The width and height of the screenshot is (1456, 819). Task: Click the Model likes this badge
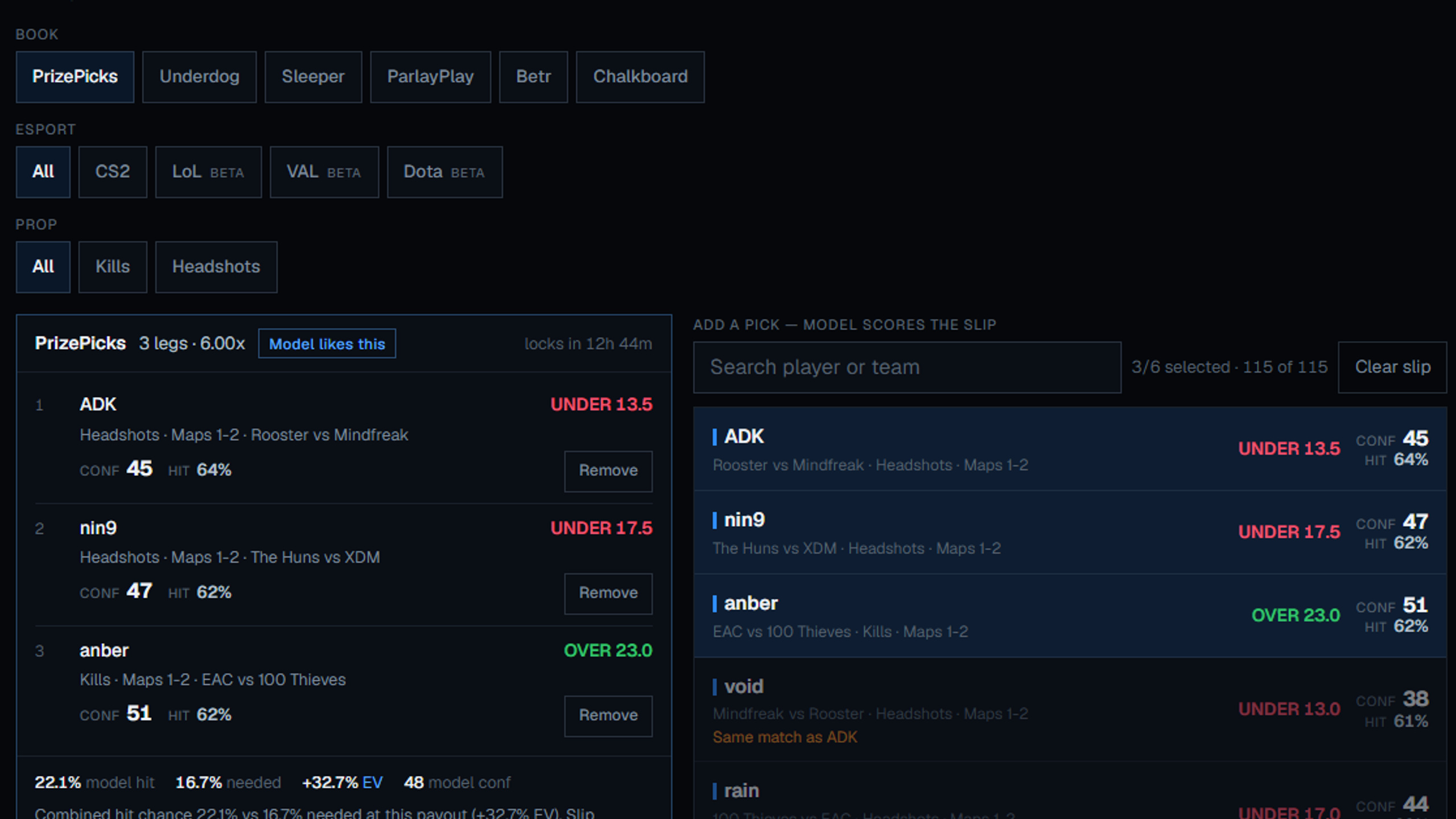(327, 344)
